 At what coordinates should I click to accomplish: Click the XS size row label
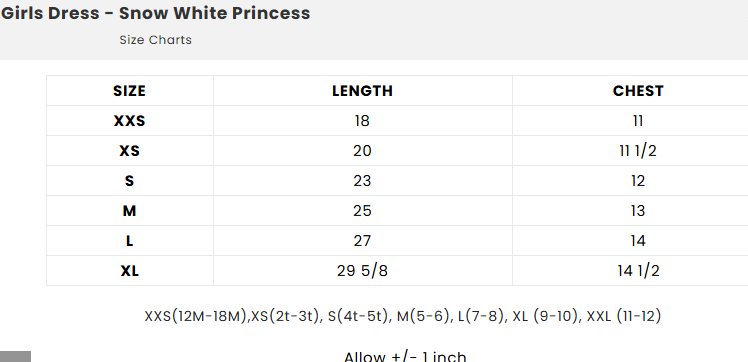pos(129,151)
